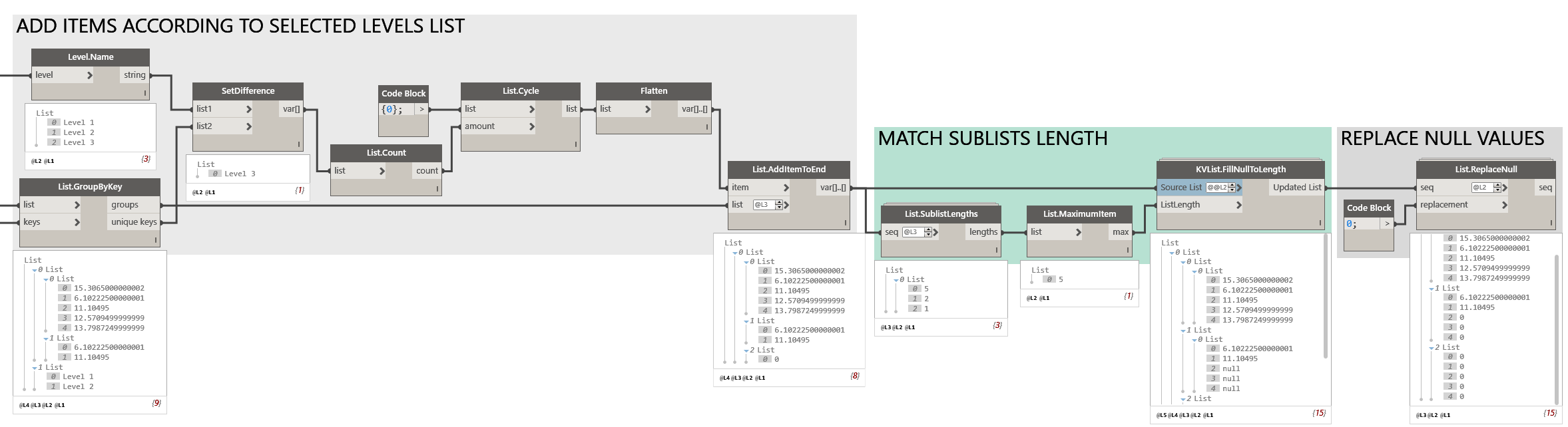Click the @L3 level field on List.AddItemToEnd

(x=764, y=205)
